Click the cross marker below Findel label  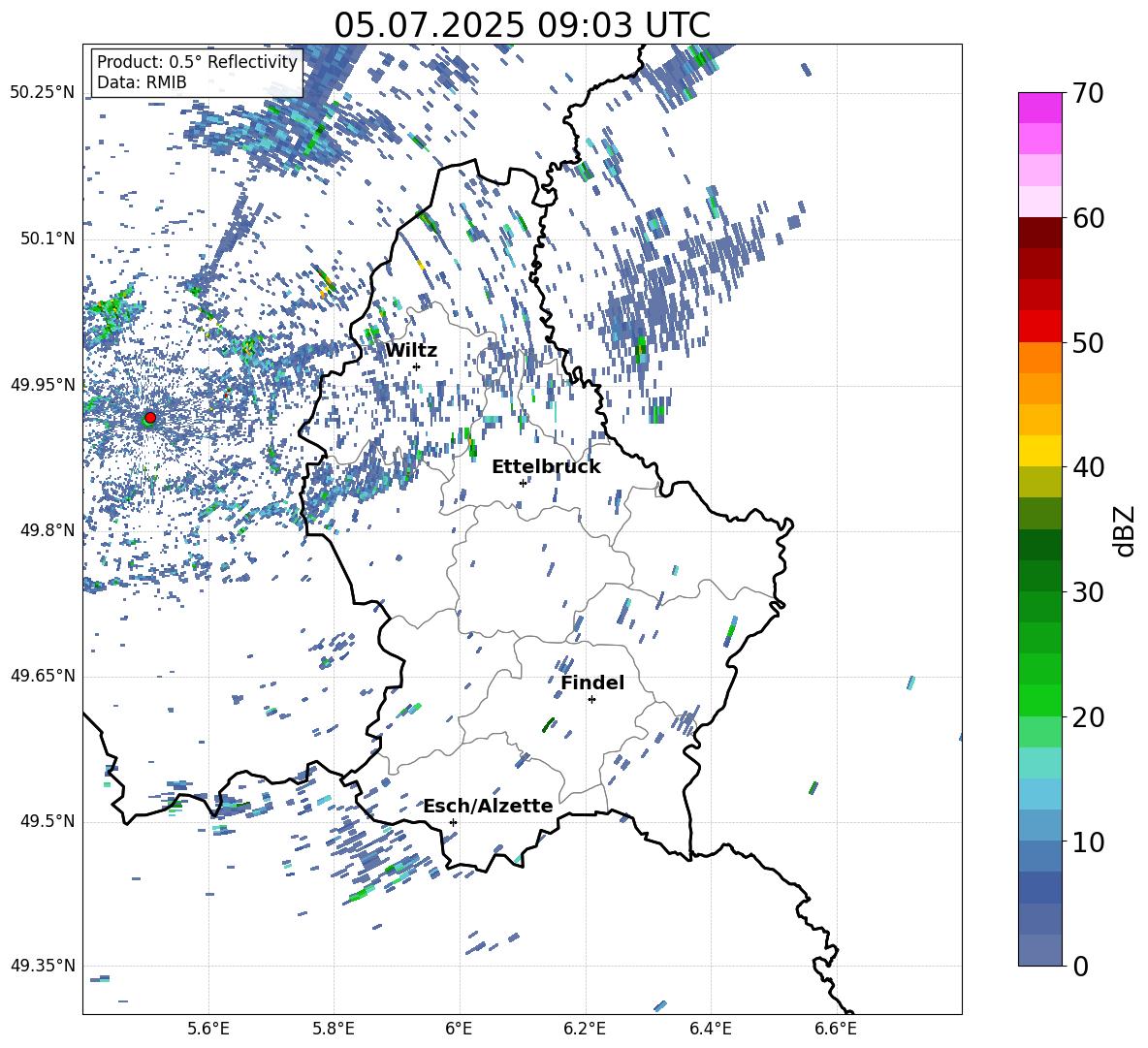point(591,699)
